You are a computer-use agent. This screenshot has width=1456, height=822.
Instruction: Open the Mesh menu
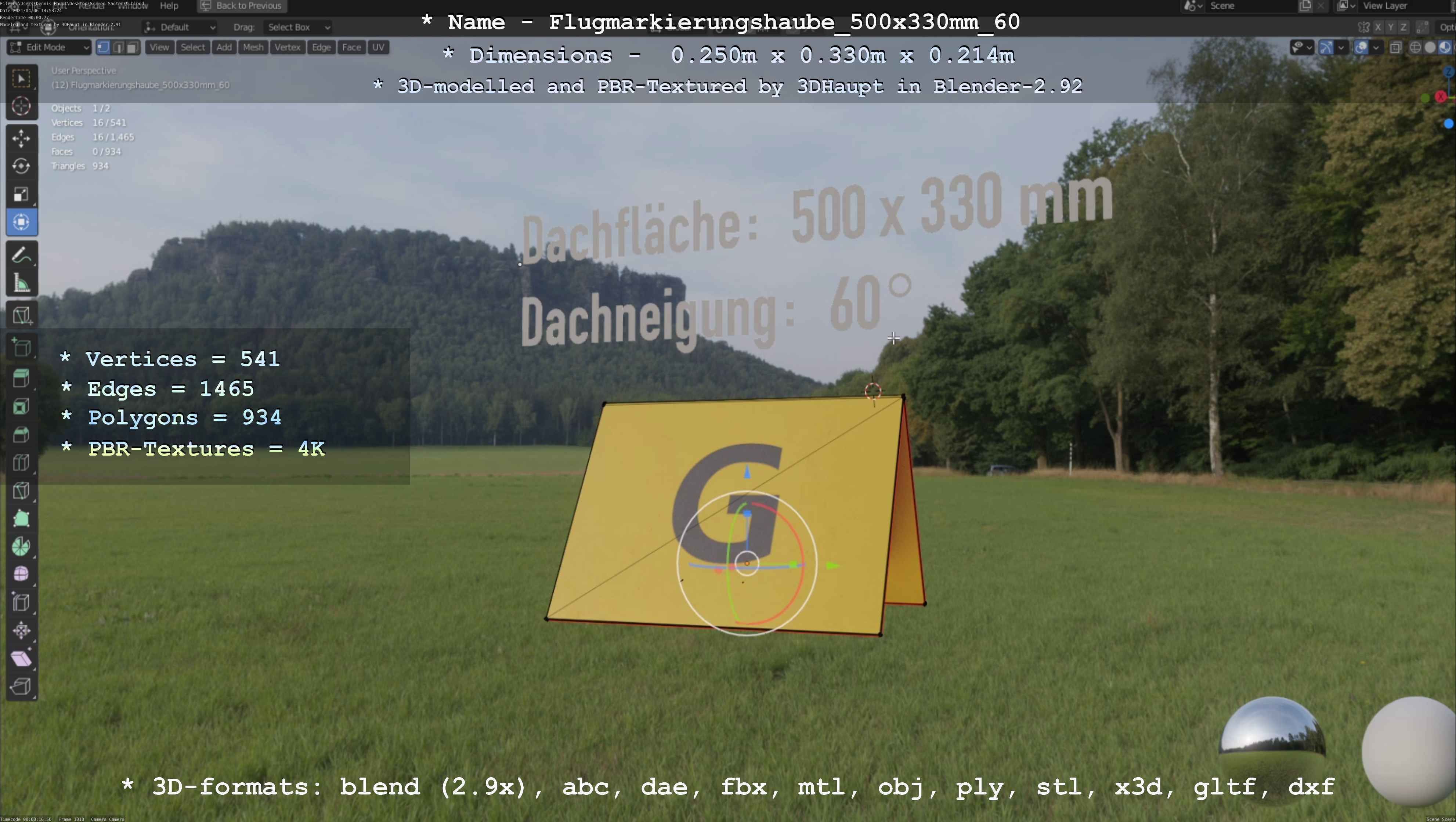click(253, 47)
